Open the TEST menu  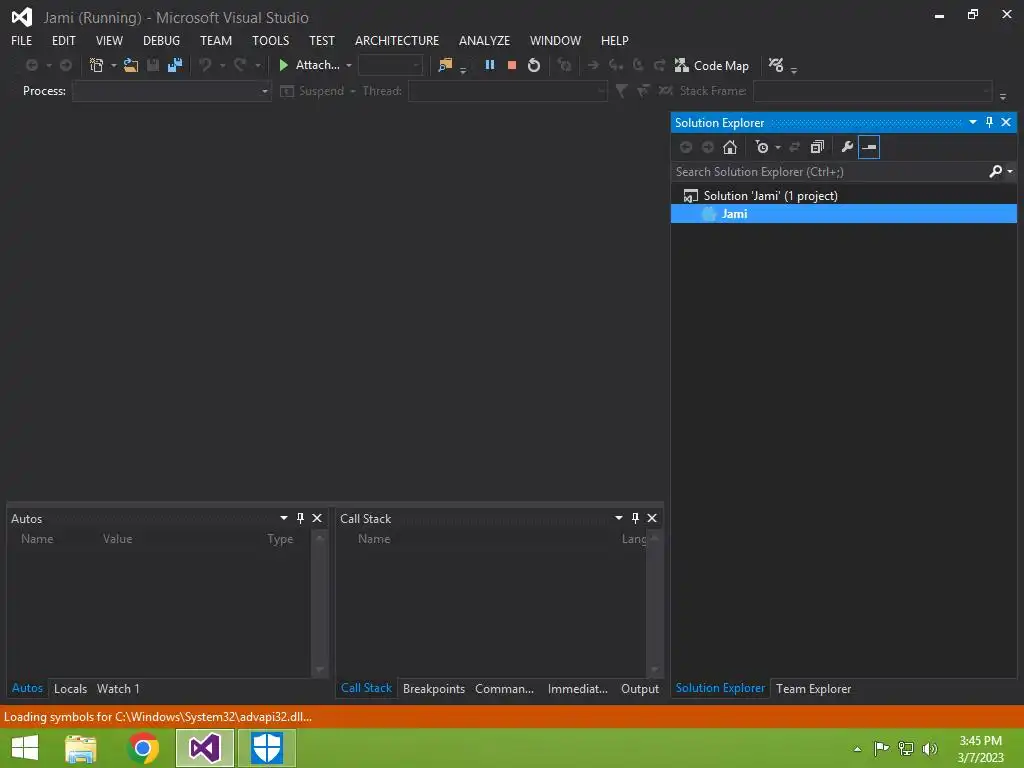(x=321, y=40)
